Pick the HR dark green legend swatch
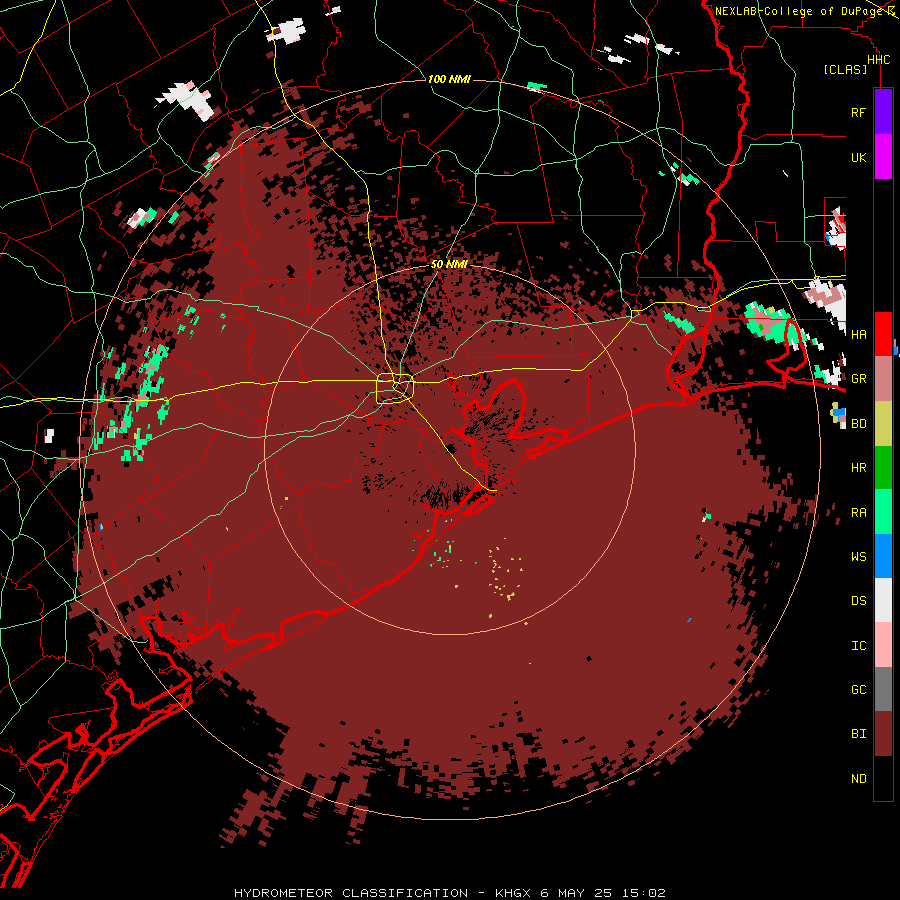Viewport: 900px width, 900px height. point(883,468)
